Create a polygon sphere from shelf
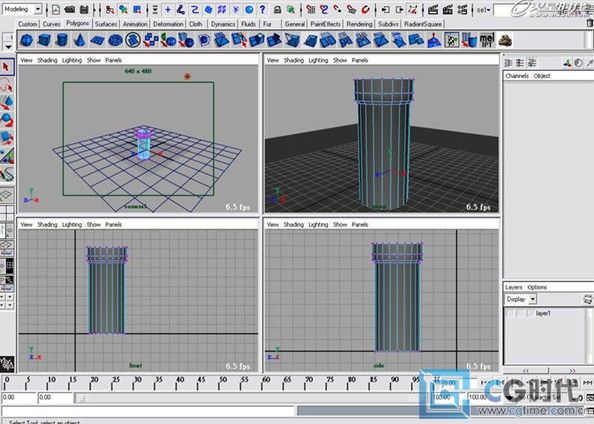The width and height of the screenshot is (594, 424). tap(27, 40)
